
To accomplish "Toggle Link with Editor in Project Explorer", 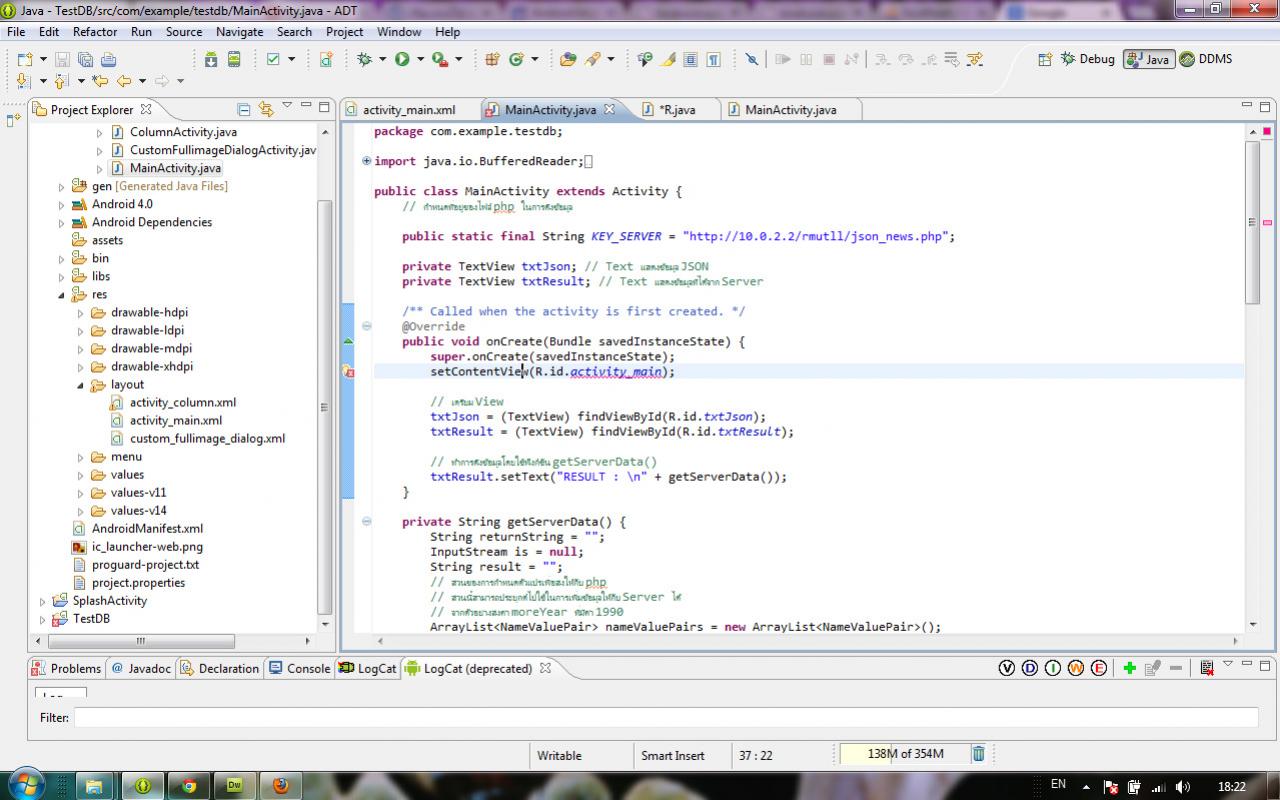I will 265,109.
